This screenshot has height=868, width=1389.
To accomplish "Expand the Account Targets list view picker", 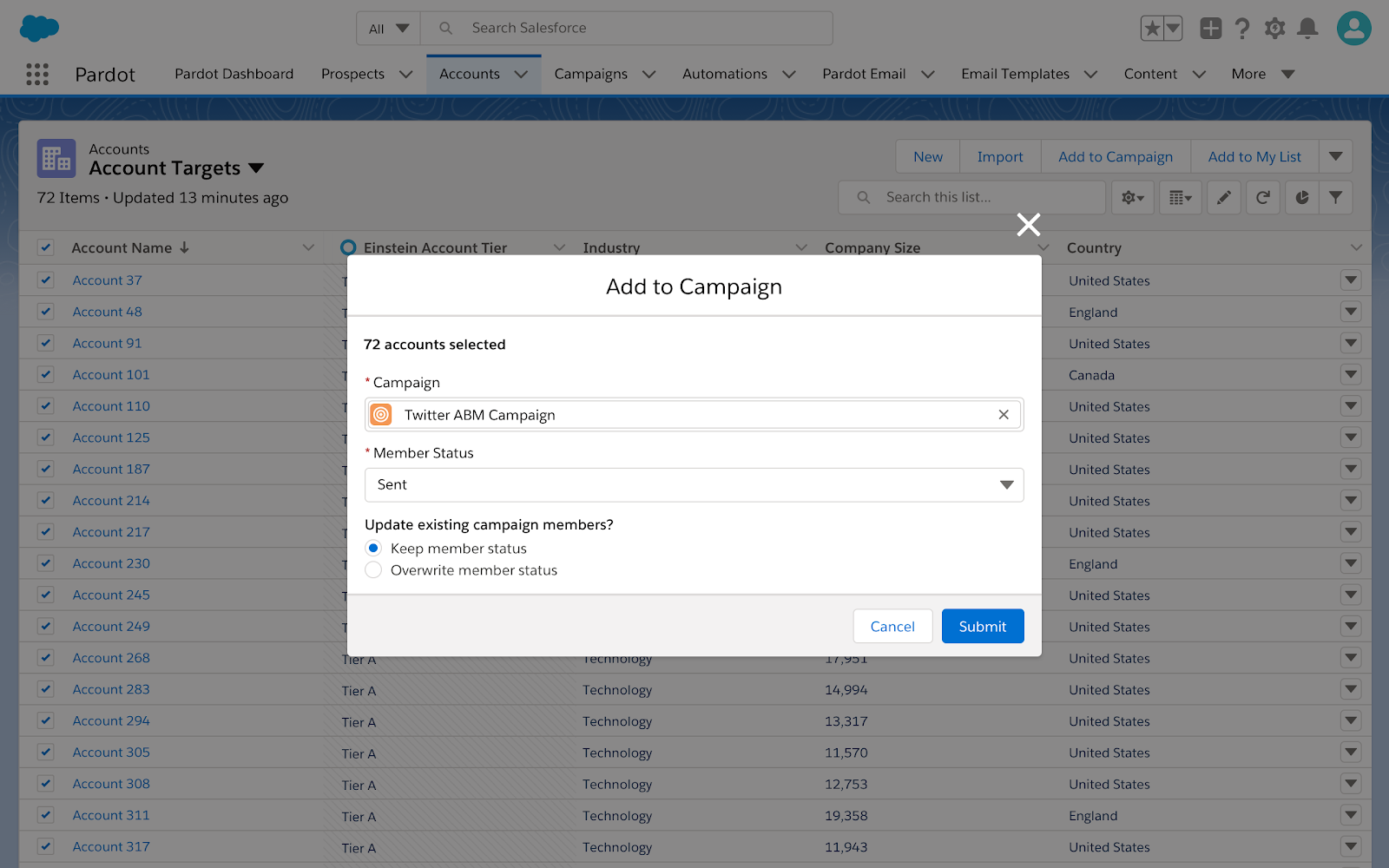I will click(x=256, y=168).
